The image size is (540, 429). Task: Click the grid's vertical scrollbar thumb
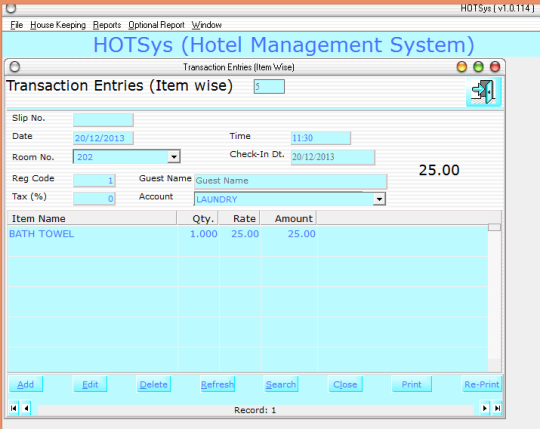click(x=495, y=227)
